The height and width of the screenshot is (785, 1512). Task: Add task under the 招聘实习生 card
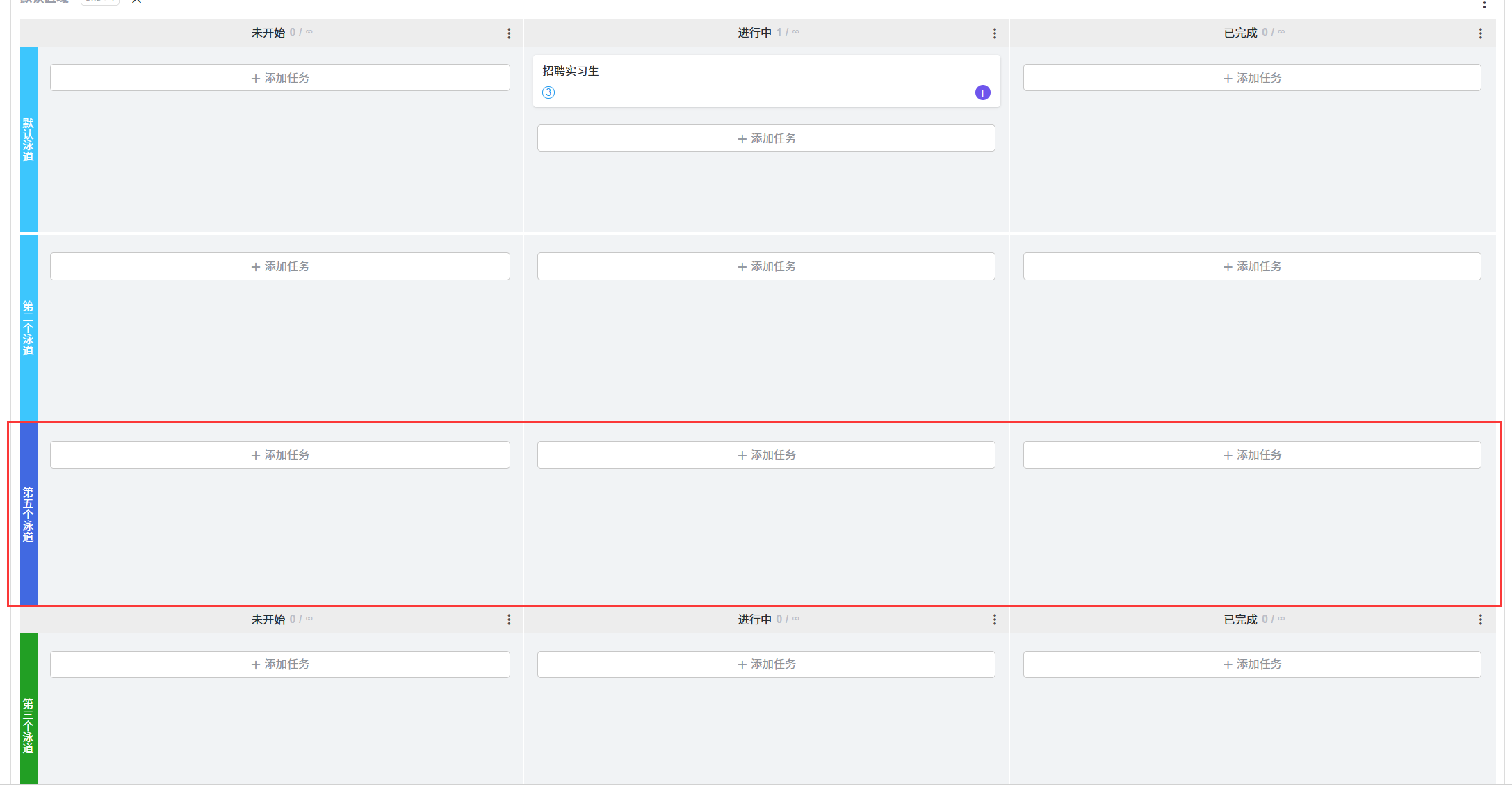tap(766, 138)
